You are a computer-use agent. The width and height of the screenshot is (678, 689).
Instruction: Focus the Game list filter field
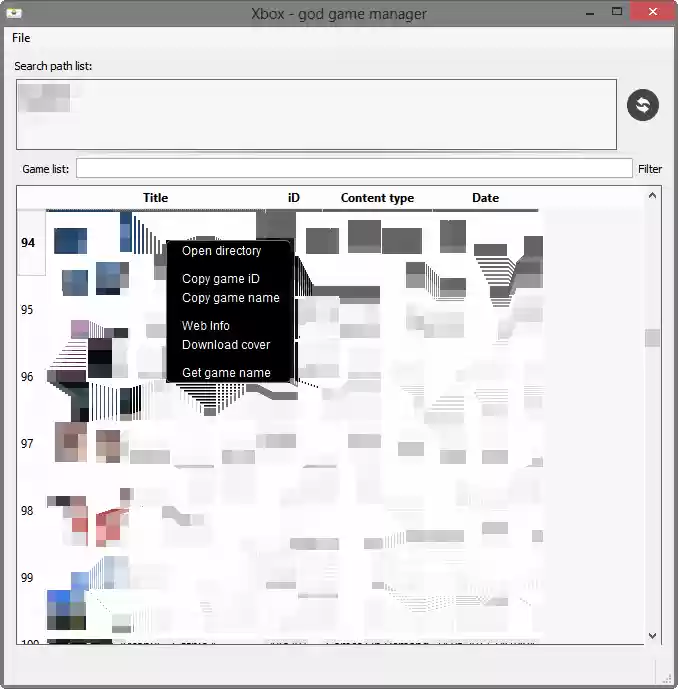(x=354, y=168)
